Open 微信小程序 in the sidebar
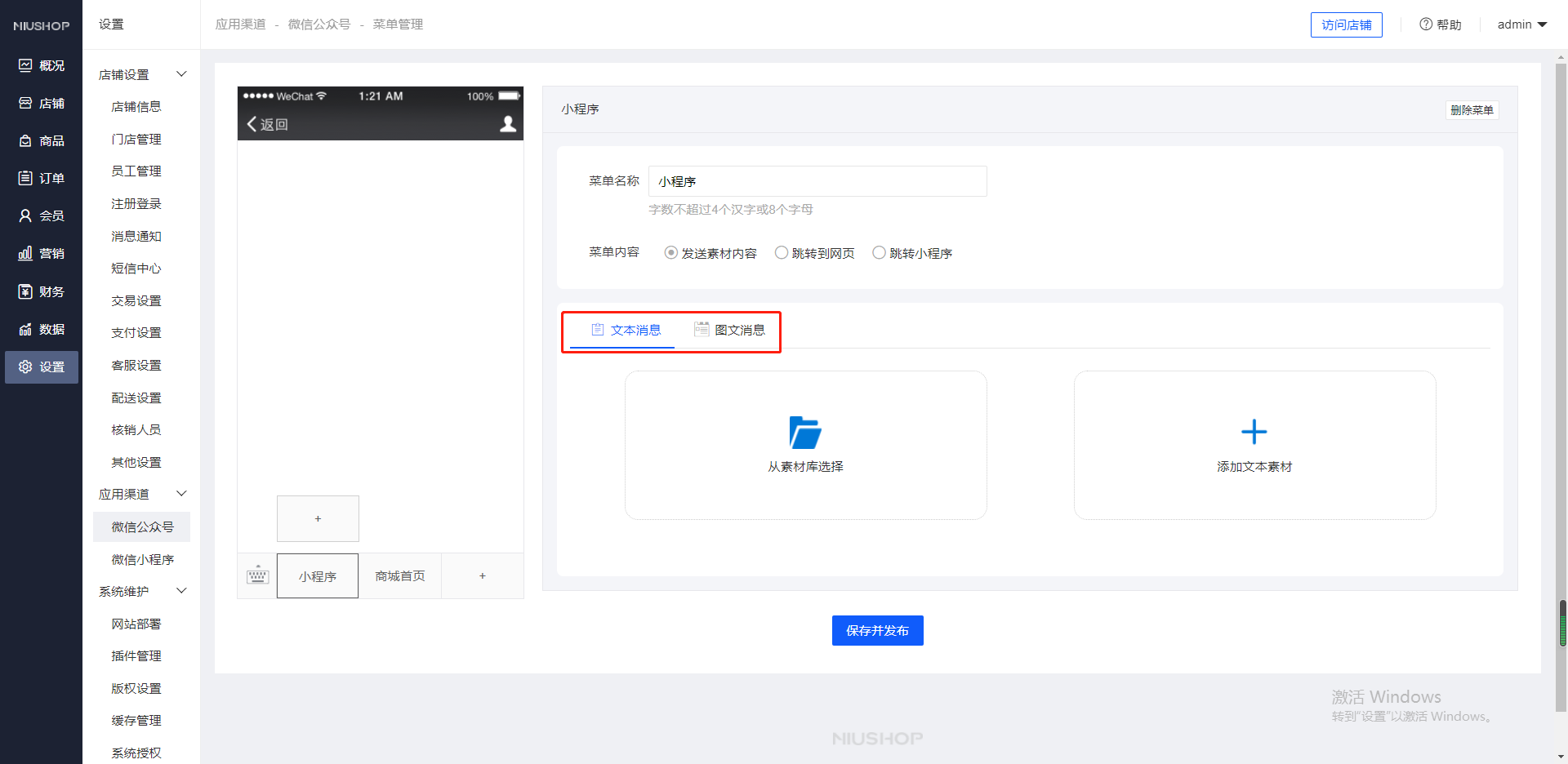This screenshot has width=1568, height=764. pos(142,559)
